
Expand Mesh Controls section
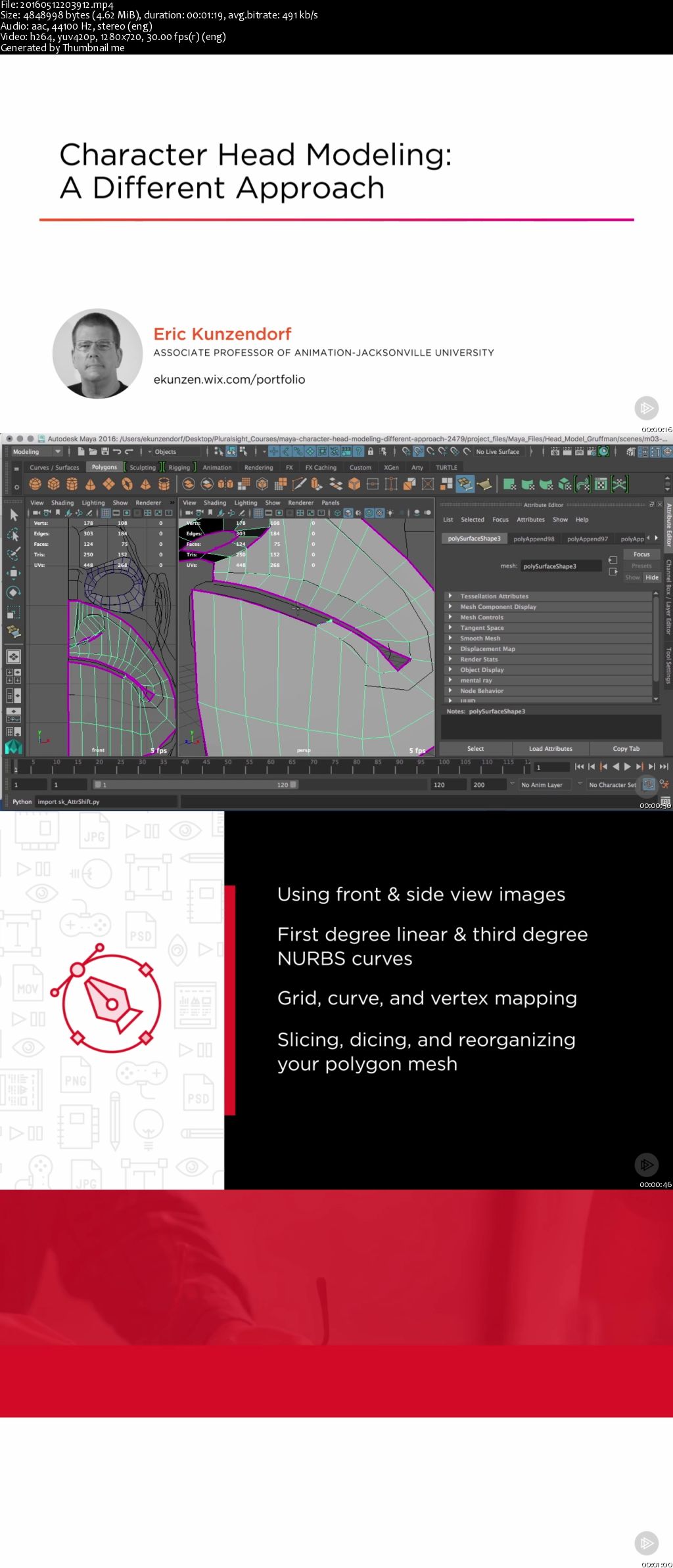click(x=548, y=617)
